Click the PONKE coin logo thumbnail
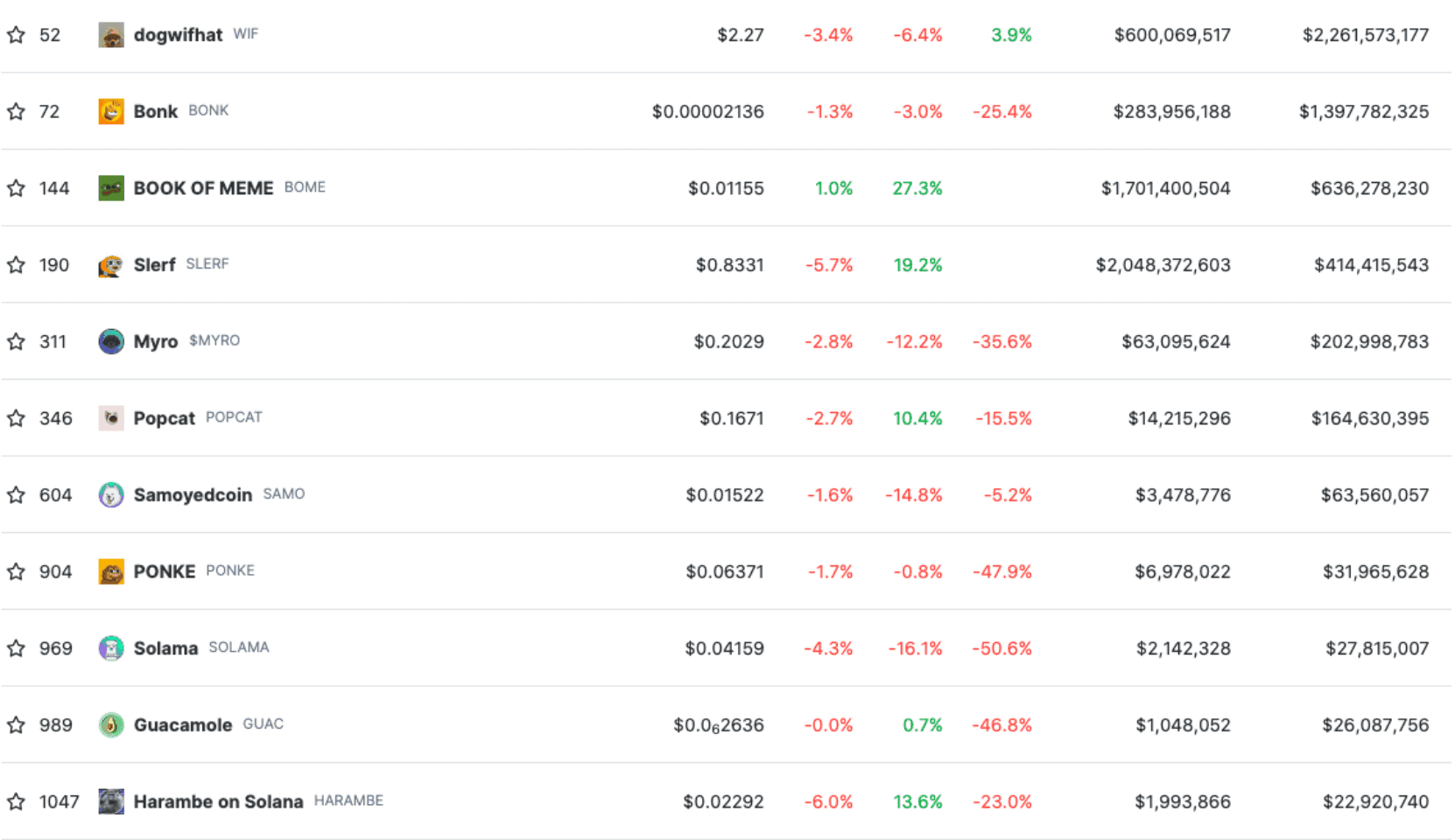Viewport: 1455px width, 840px height. (111, 571)
